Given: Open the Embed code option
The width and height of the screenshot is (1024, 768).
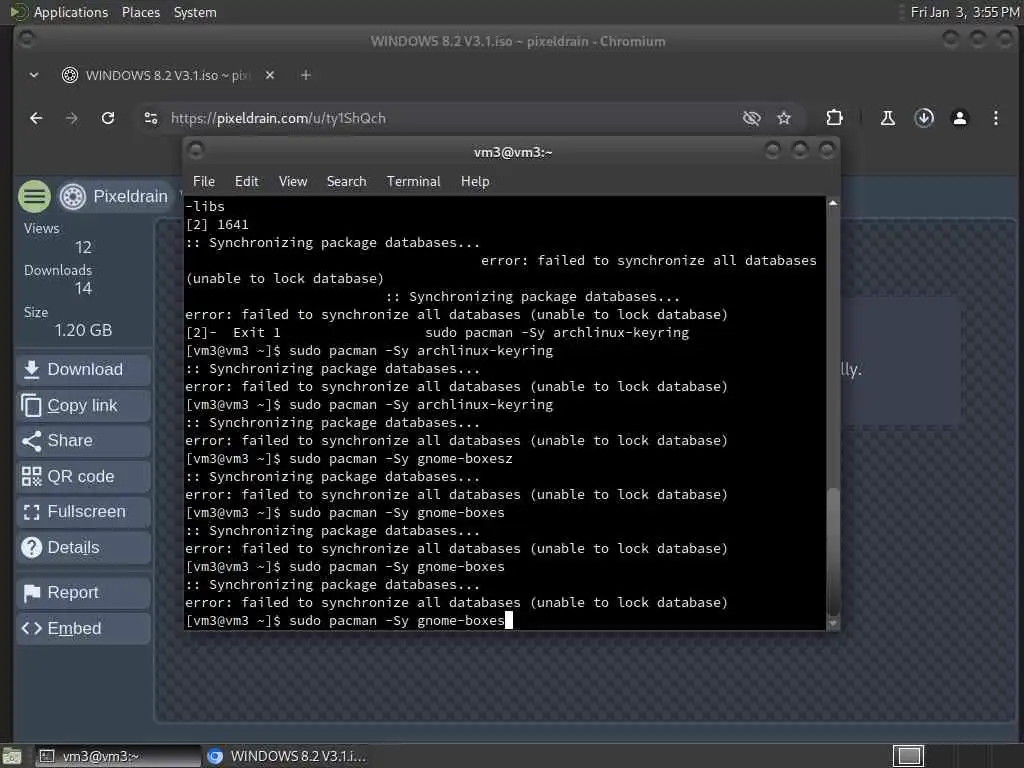Looking at the screenshot, I should [x=84, y=628].
